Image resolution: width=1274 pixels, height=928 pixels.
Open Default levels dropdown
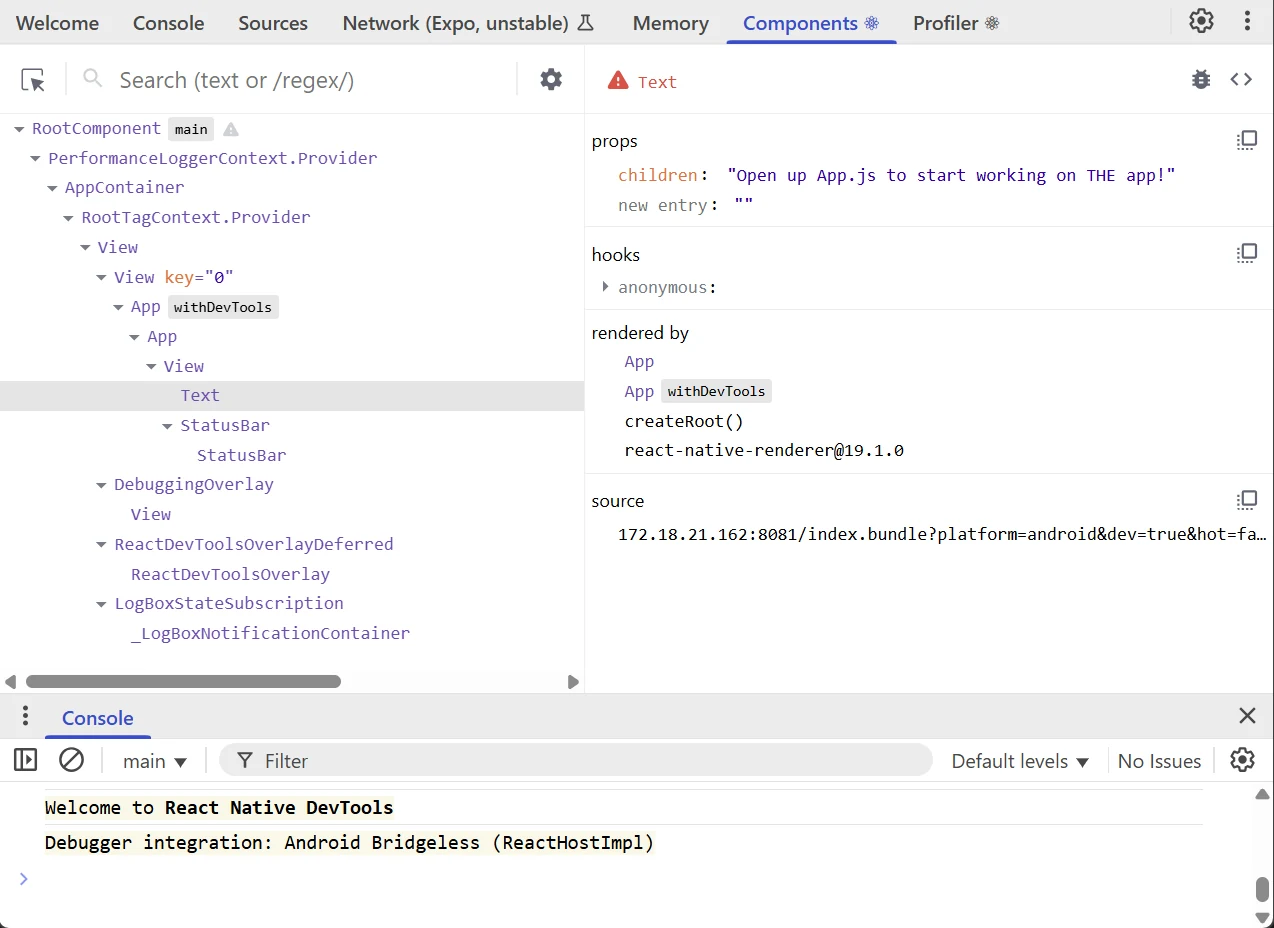[1020, 761]
